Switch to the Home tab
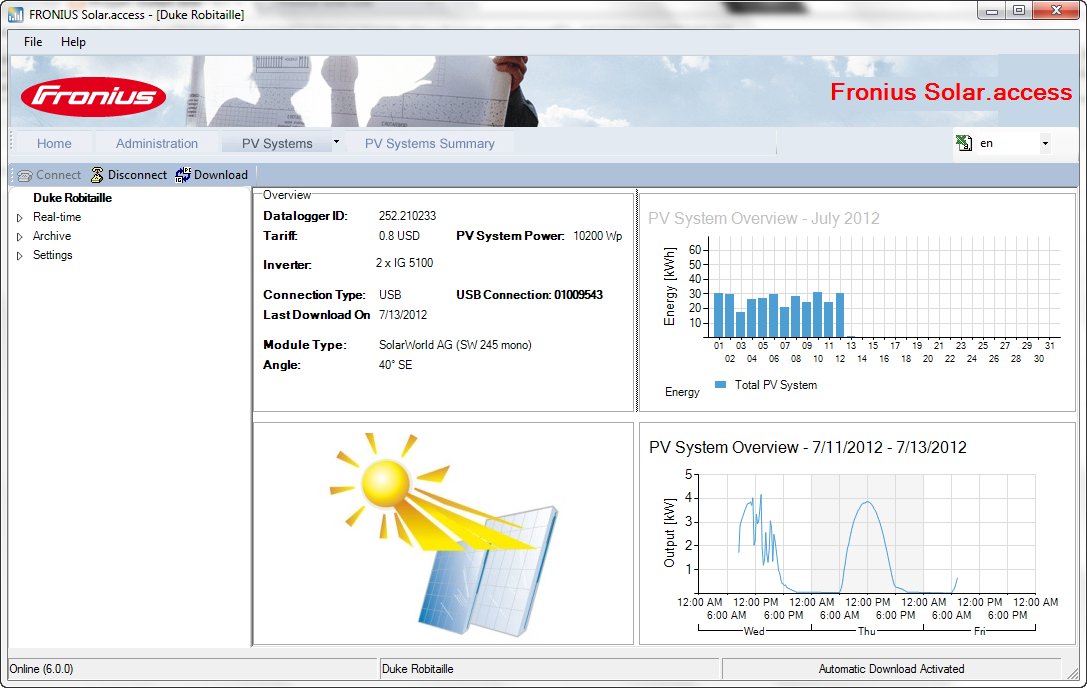This screenshot has width=1087, height=688. pos(54,143)
